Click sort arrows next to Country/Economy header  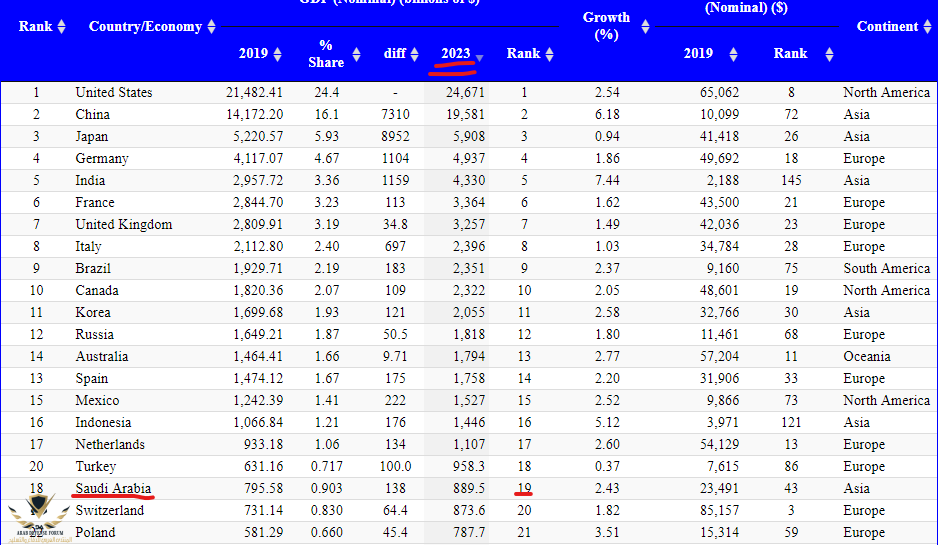pos(211,27)
